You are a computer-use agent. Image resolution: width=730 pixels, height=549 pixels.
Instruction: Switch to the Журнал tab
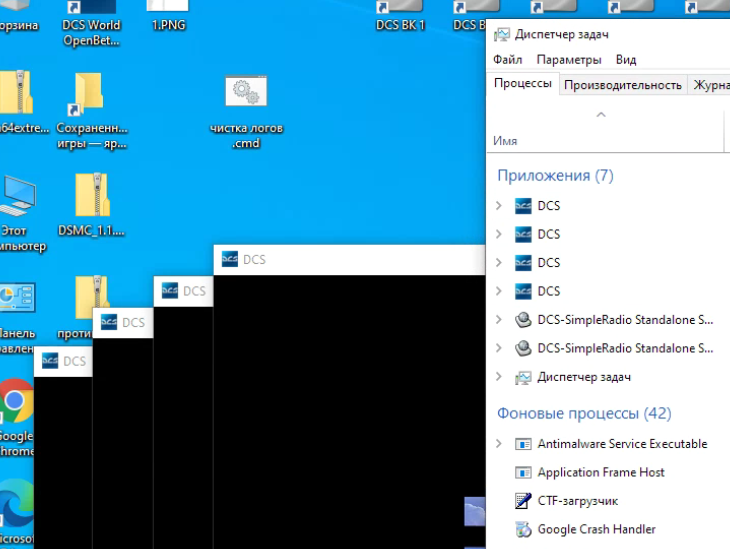(x=710, y=85)
